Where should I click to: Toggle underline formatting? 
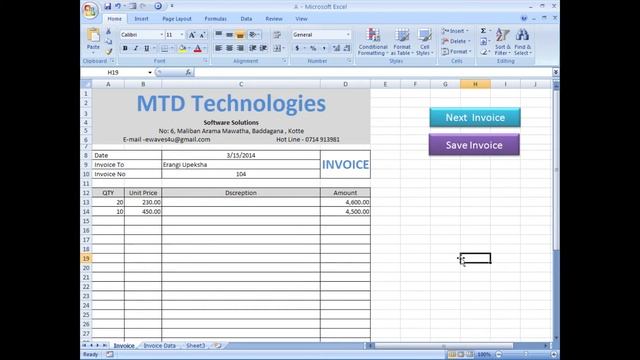pos(147,49)
